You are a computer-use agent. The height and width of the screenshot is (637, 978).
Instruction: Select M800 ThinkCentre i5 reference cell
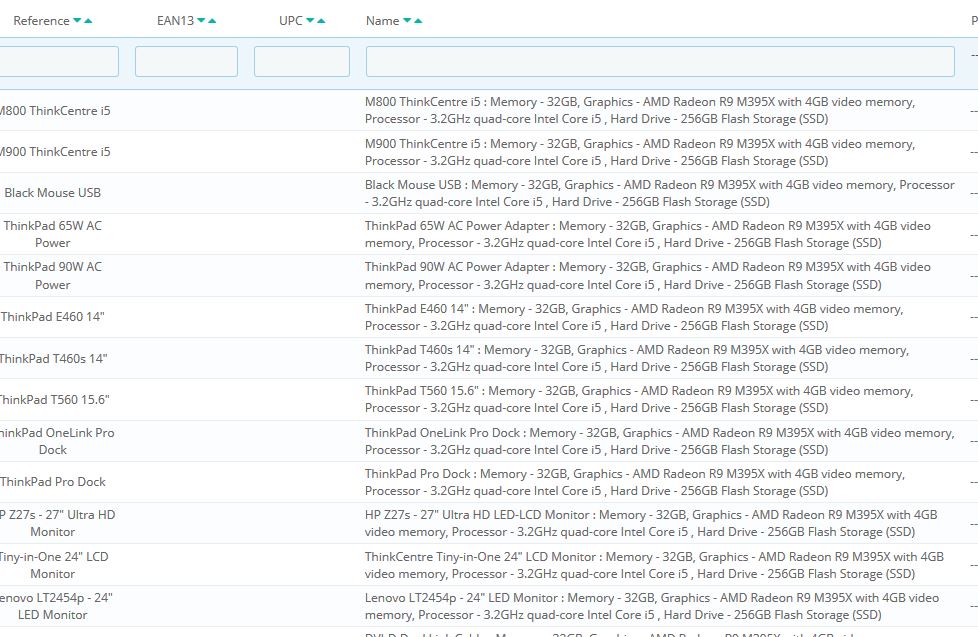pyautogui.click(x=55, y=111)
